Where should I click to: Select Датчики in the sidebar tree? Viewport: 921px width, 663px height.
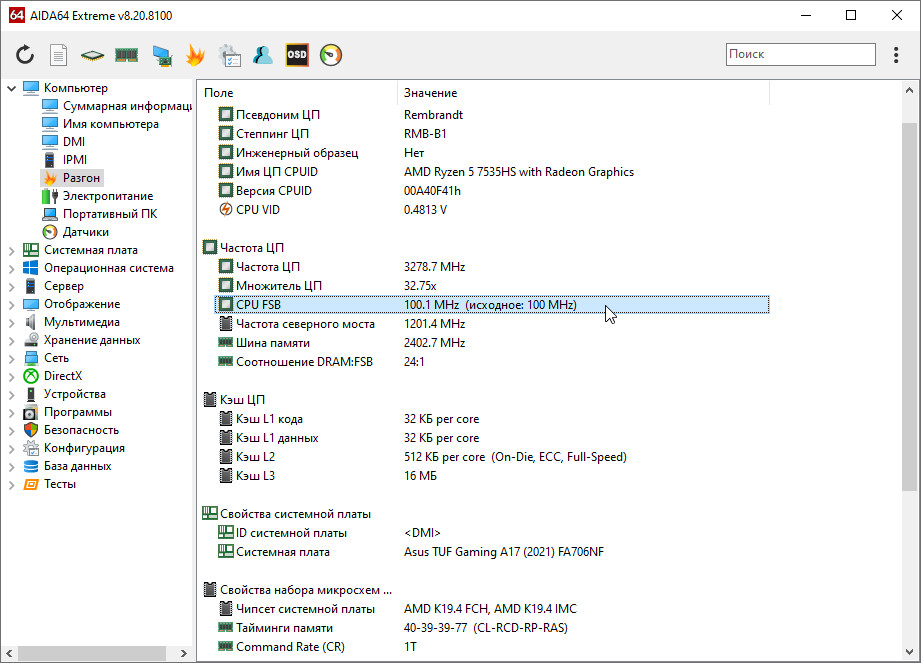86,232
